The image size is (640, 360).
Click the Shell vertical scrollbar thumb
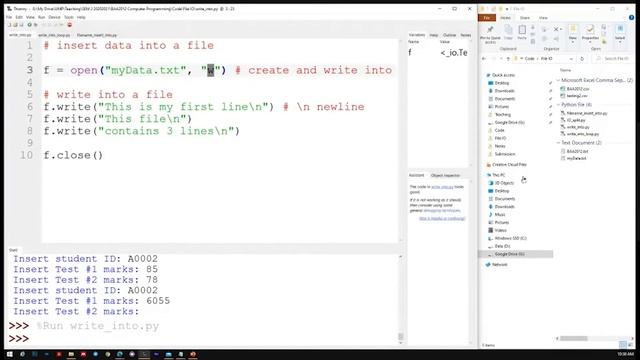coord(401,336)
